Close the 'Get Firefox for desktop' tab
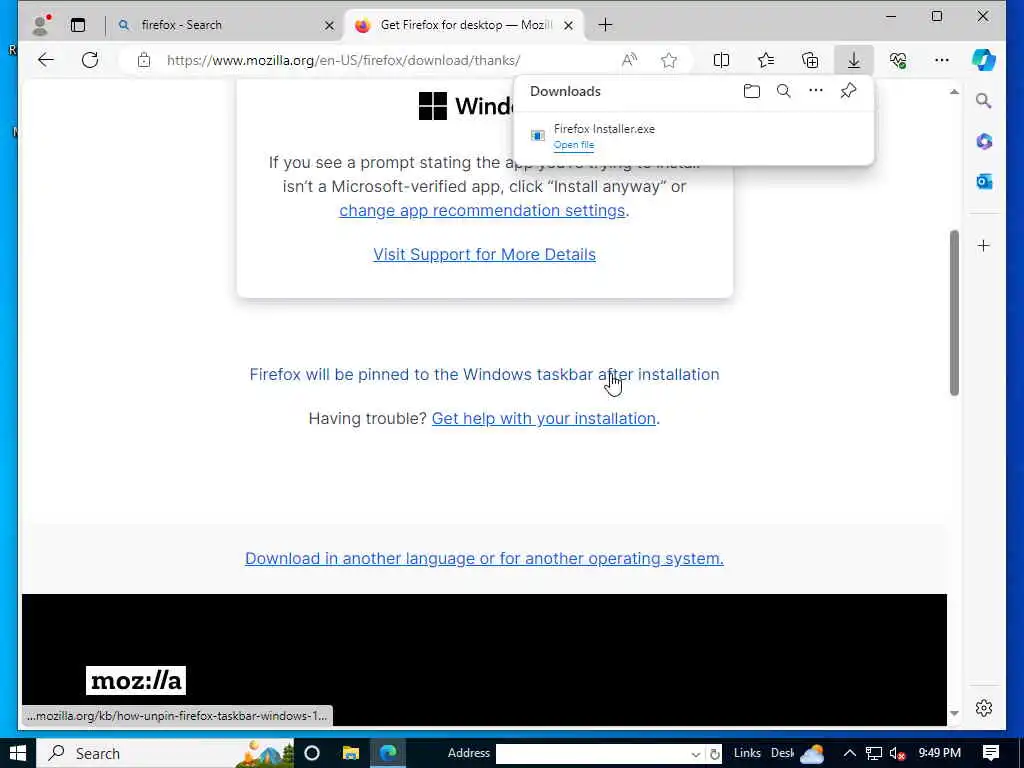The width and height of the screenshot is (1024, 768). coord(568,25)
